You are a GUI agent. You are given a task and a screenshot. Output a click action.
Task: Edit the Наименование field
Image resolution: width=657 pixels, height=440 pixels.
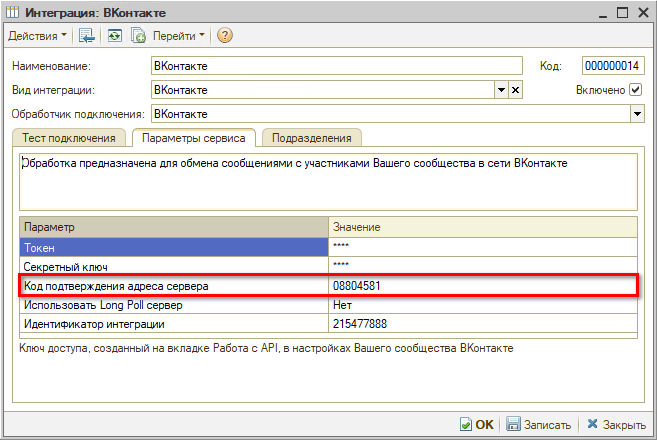pyautogui.click(x=337, y=66)
